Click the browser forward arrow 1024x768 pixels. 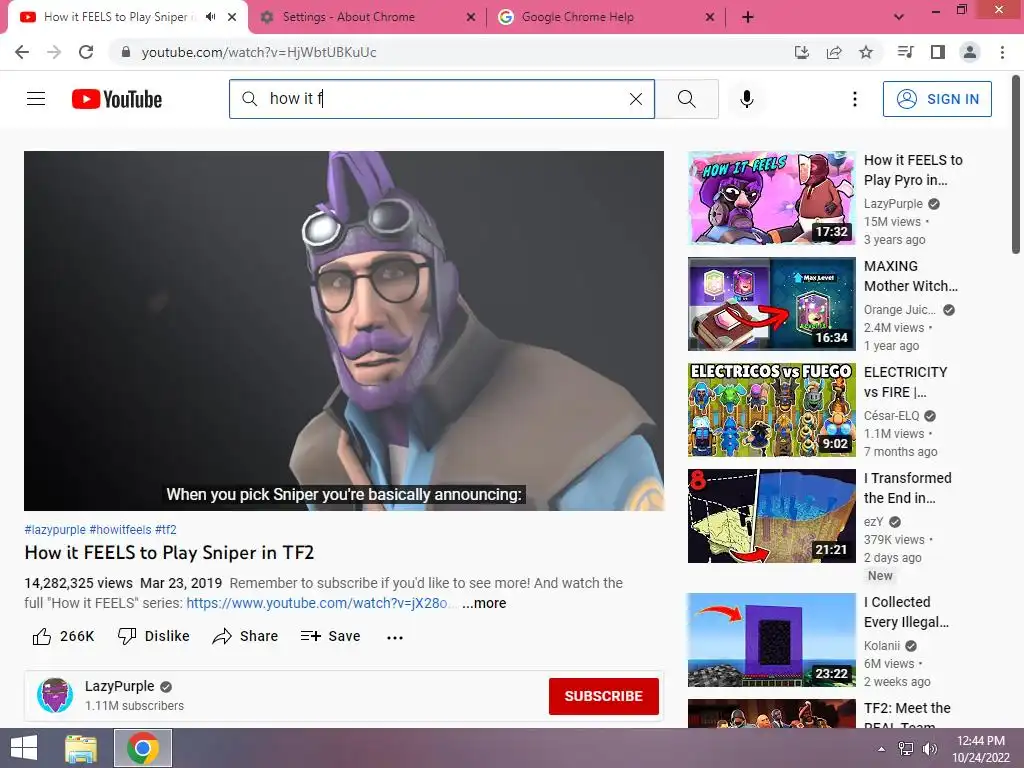[54, 52]
